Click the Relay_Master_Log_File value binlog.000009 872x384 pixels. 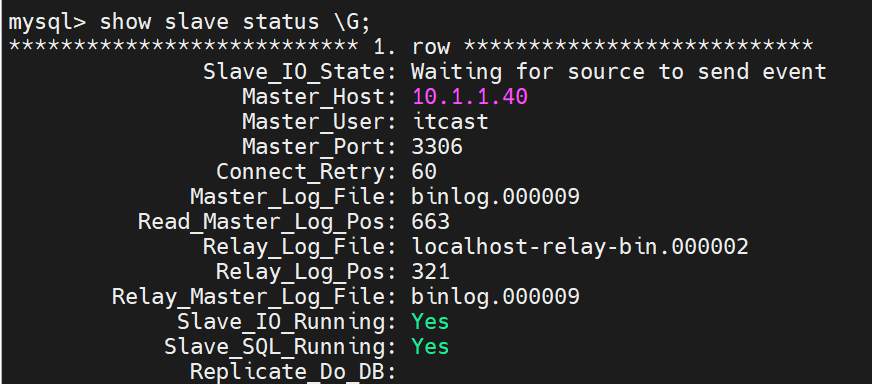(496, 297)
